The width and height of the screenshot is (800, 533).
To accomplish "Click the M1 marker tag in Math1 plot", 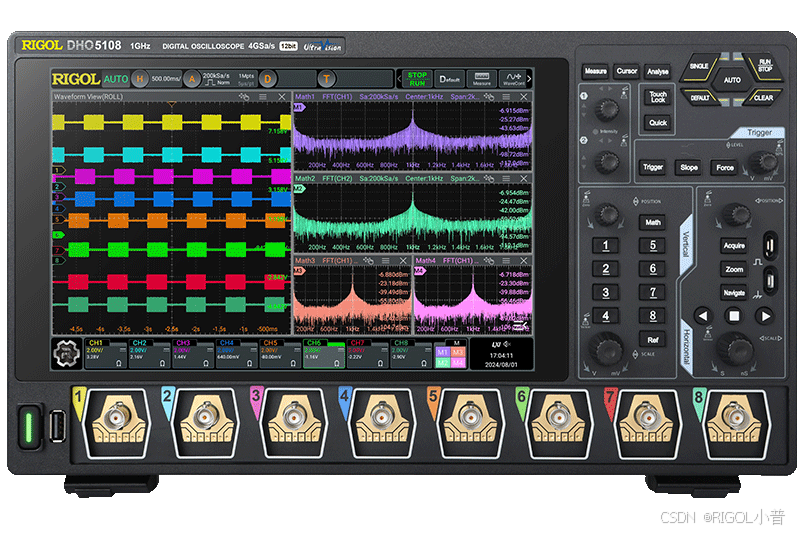I will (299, 107).
